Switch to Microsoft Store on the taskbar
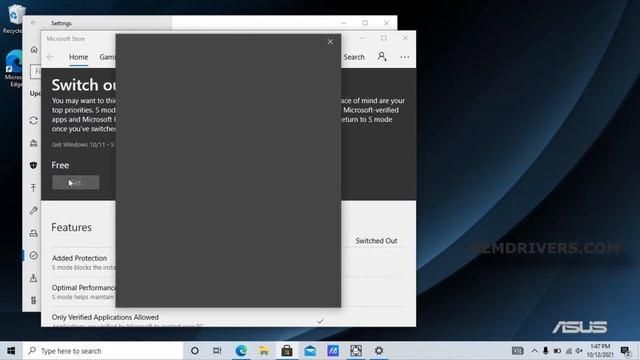640x360 pixels. [x=287, y=351]
